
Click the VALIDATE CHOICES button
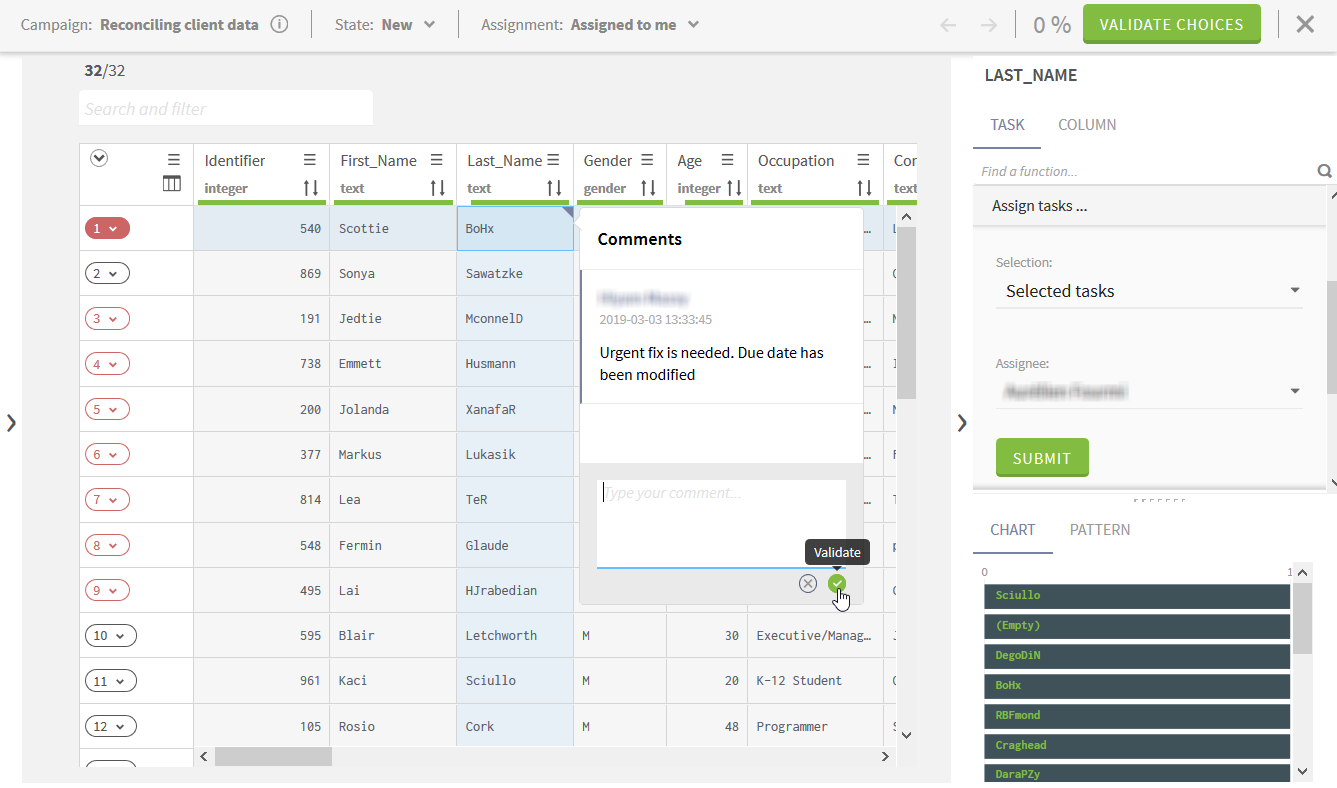pyautogui.click(x=1171, y=24)
